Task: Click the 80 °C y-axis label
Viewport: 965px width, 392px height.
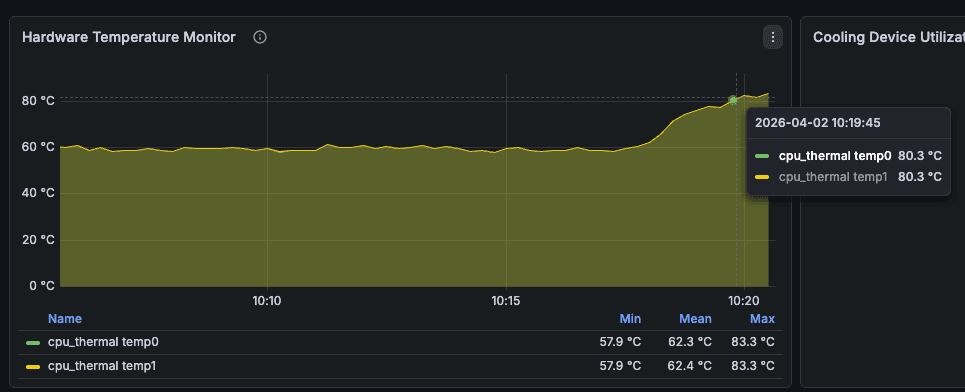Action: pyautogui.click(x=39, y=100)
